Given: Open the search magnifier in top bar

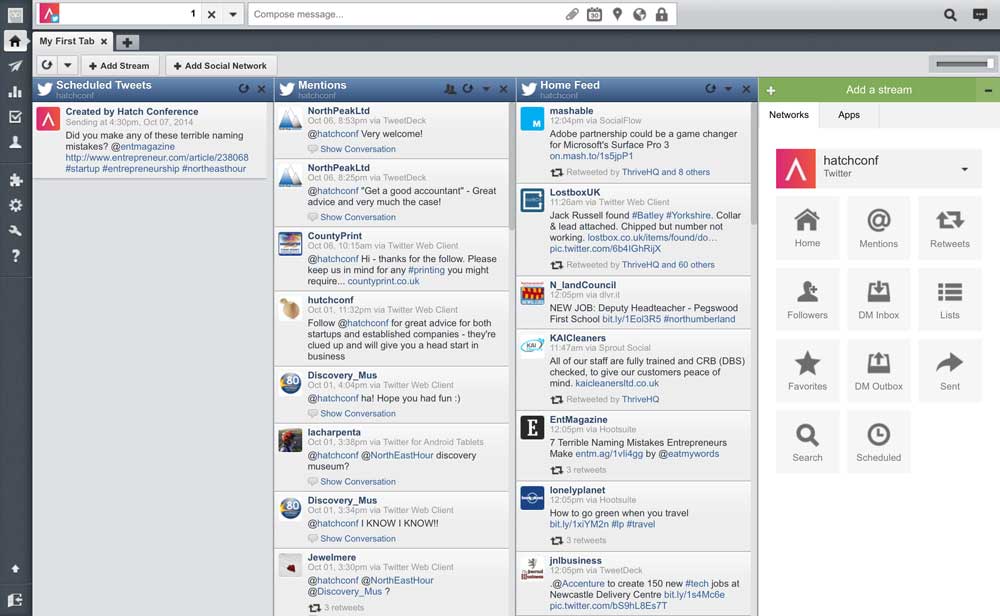Looking at the screenshot, I should [950, 15].
